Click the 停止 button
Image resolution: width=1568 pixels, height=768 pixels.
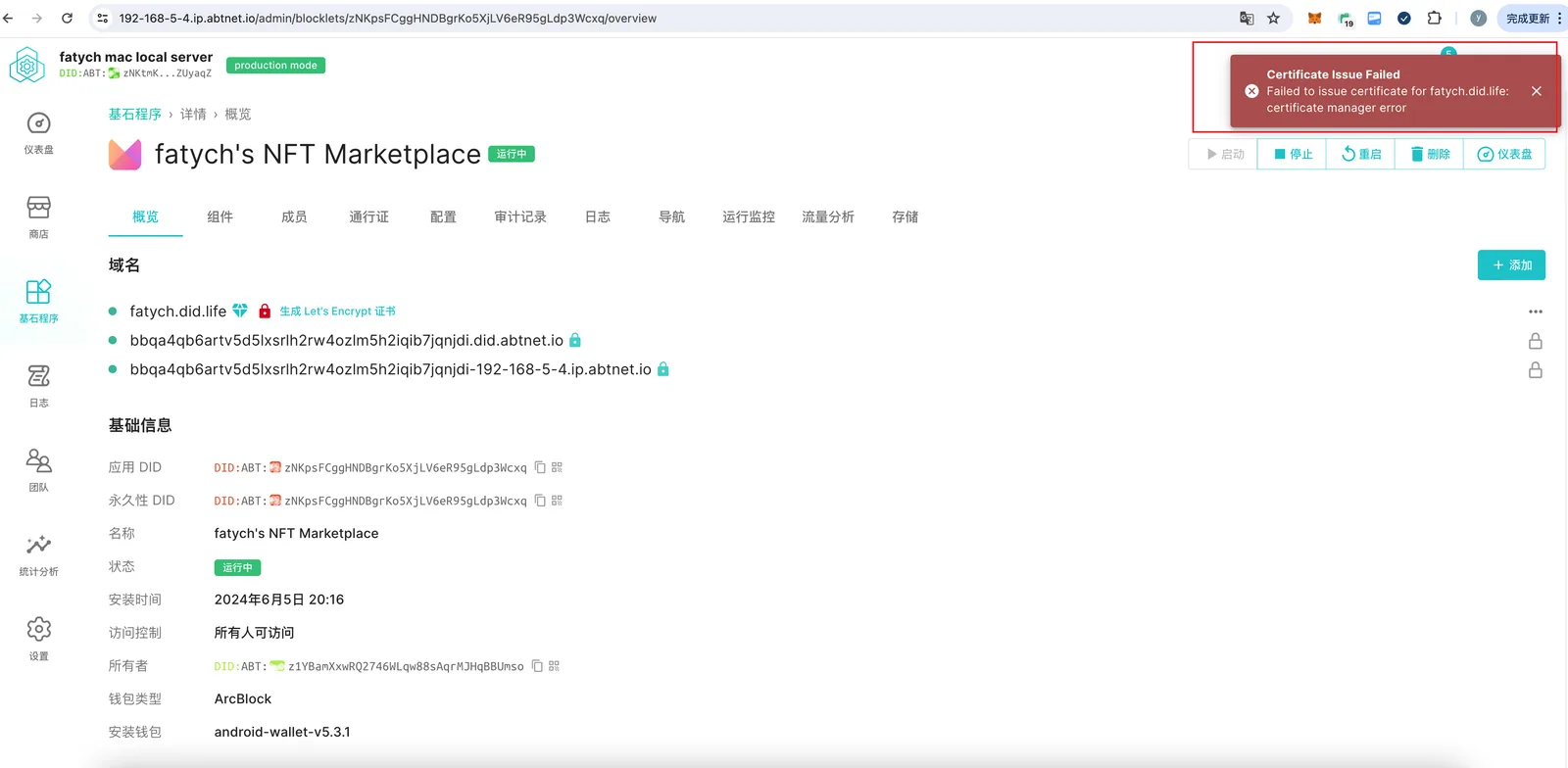coord(1293,154)
